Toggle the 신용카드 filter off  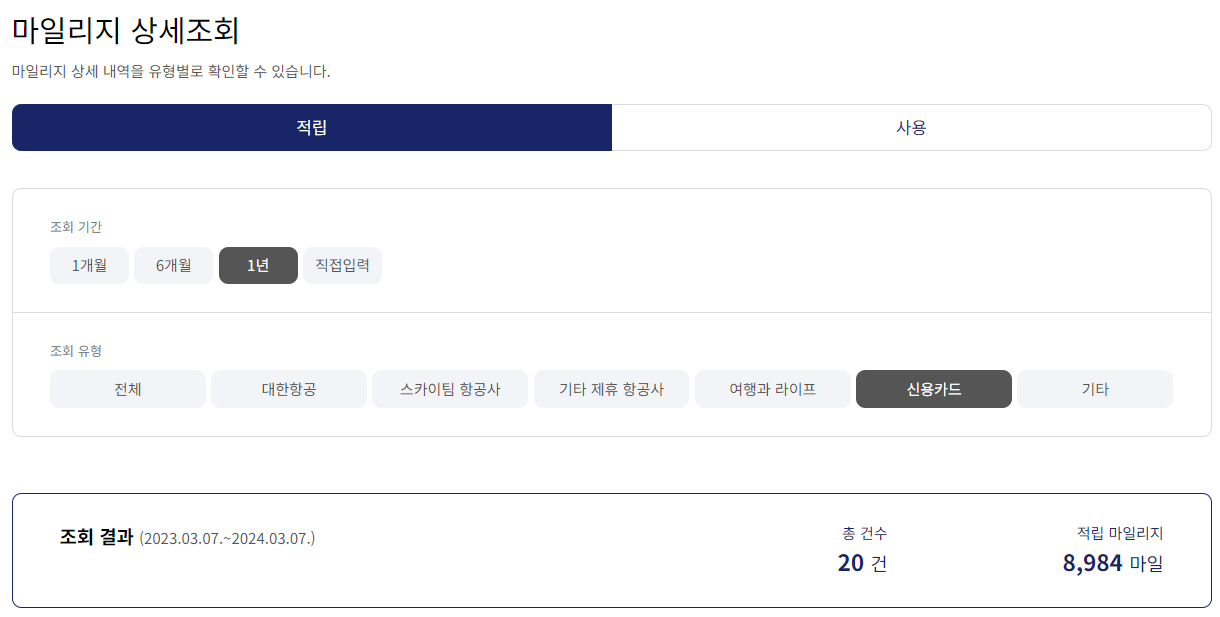pyautogui.click(x=933, y=389)
